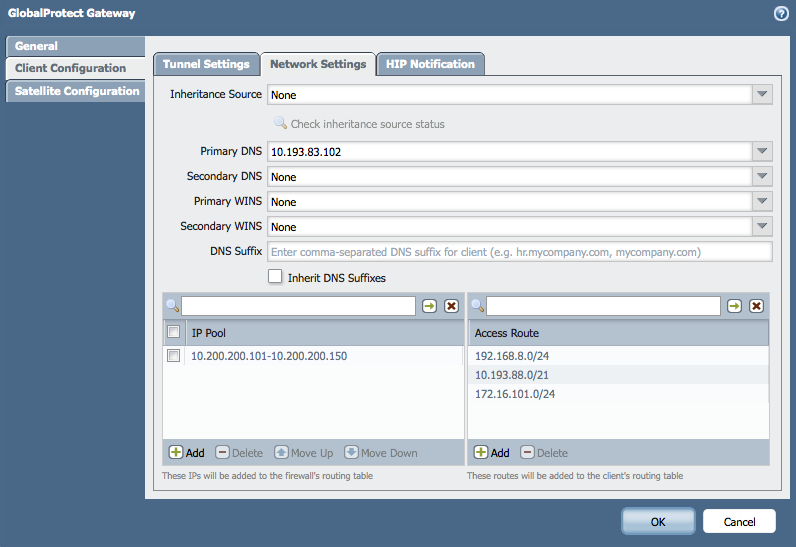Switch to the Tunnel Settings tab

[x=206, y=64]
